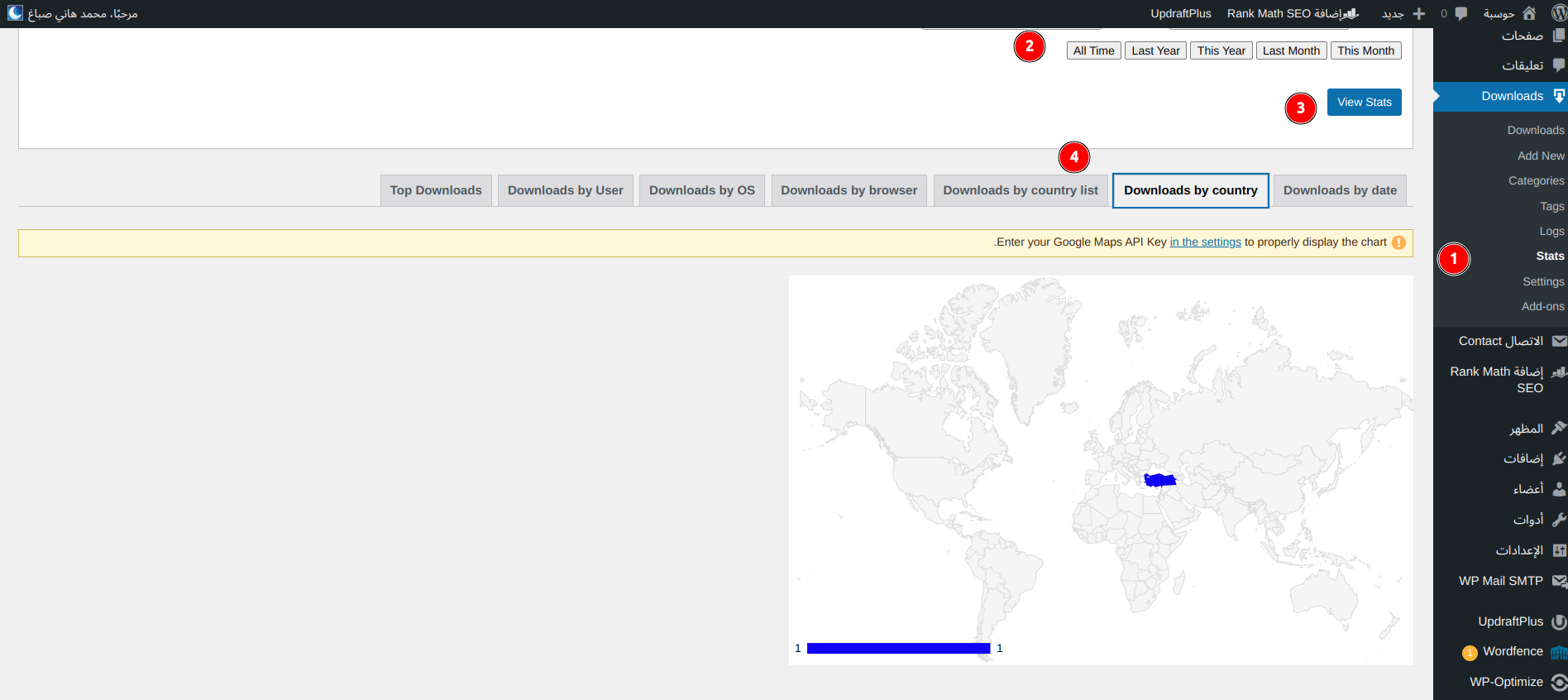This screenshot has width=1568, height=700.
Task: Switch to Downloads by date tab
Action: tap(1340, 190)
